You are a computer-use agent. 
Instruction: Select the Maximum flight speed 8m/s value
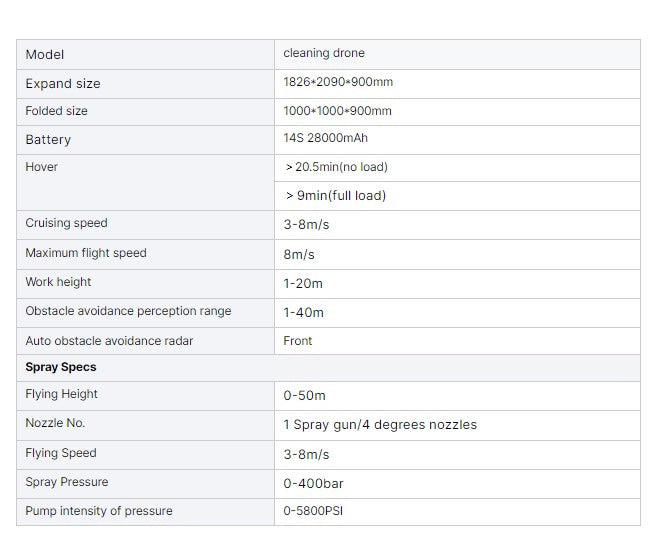click(x=299, y=255)
